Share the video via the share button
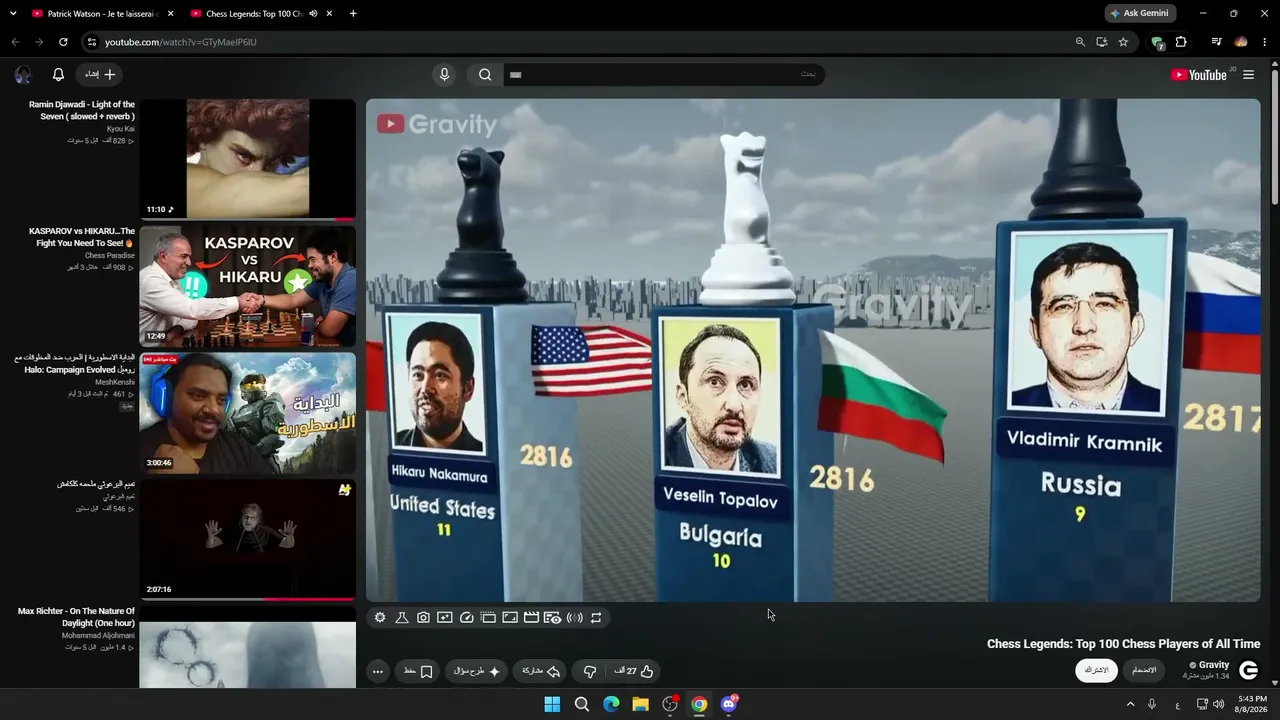The image size is (1280, 720). [x=540, y=671]
